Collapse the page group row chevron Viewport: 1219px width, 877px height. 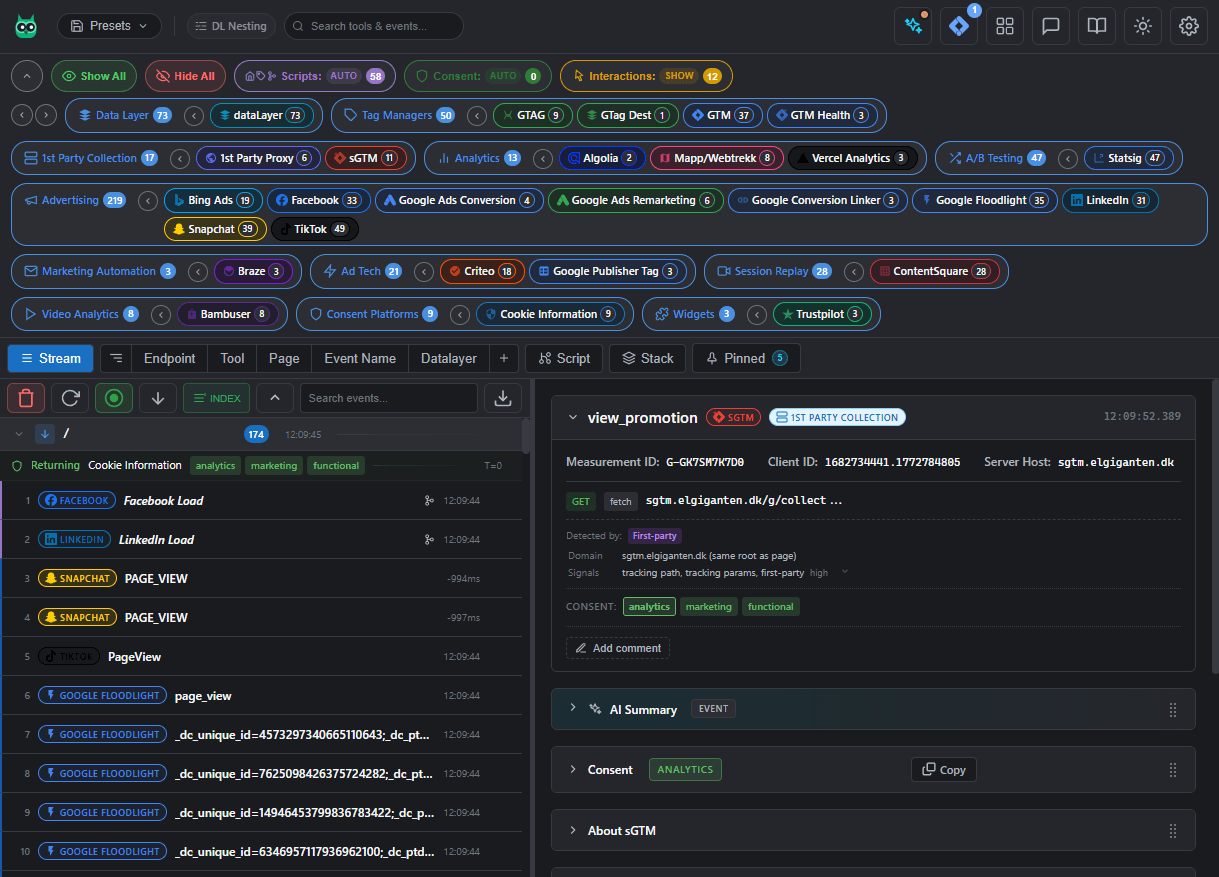[x=19, y=434]
